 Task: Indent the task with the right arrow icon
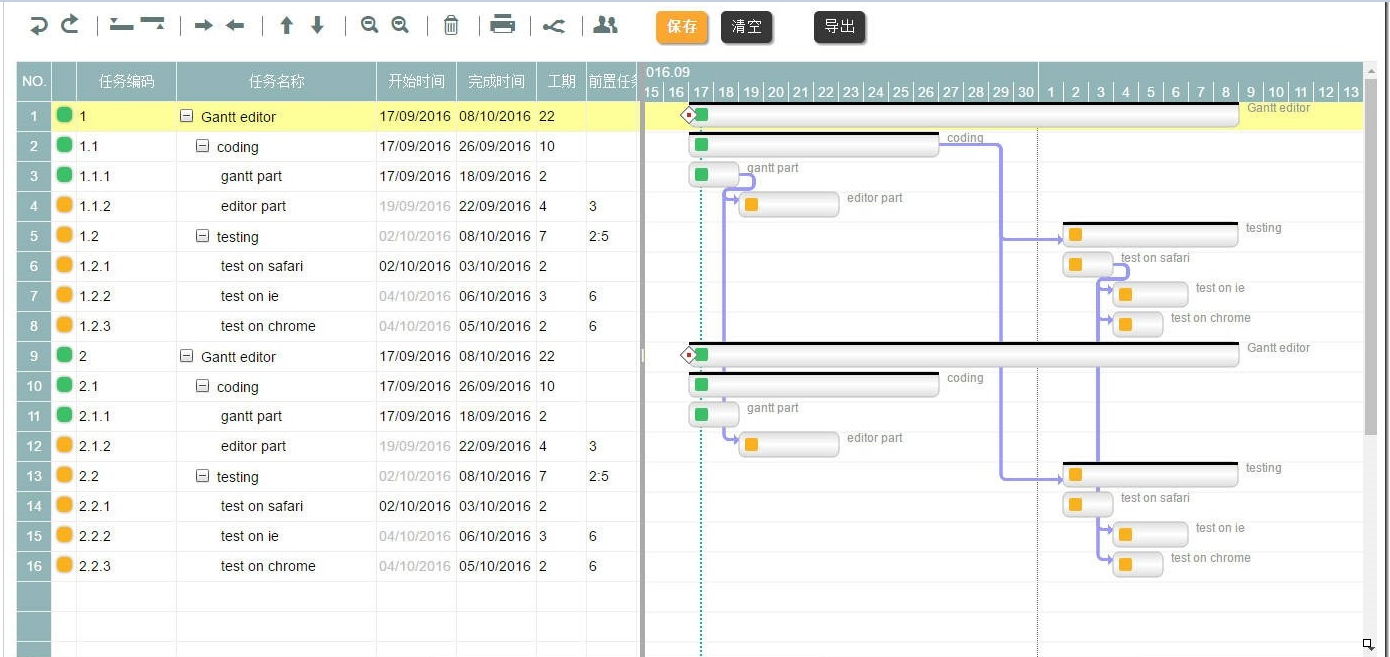pos(203,26)
